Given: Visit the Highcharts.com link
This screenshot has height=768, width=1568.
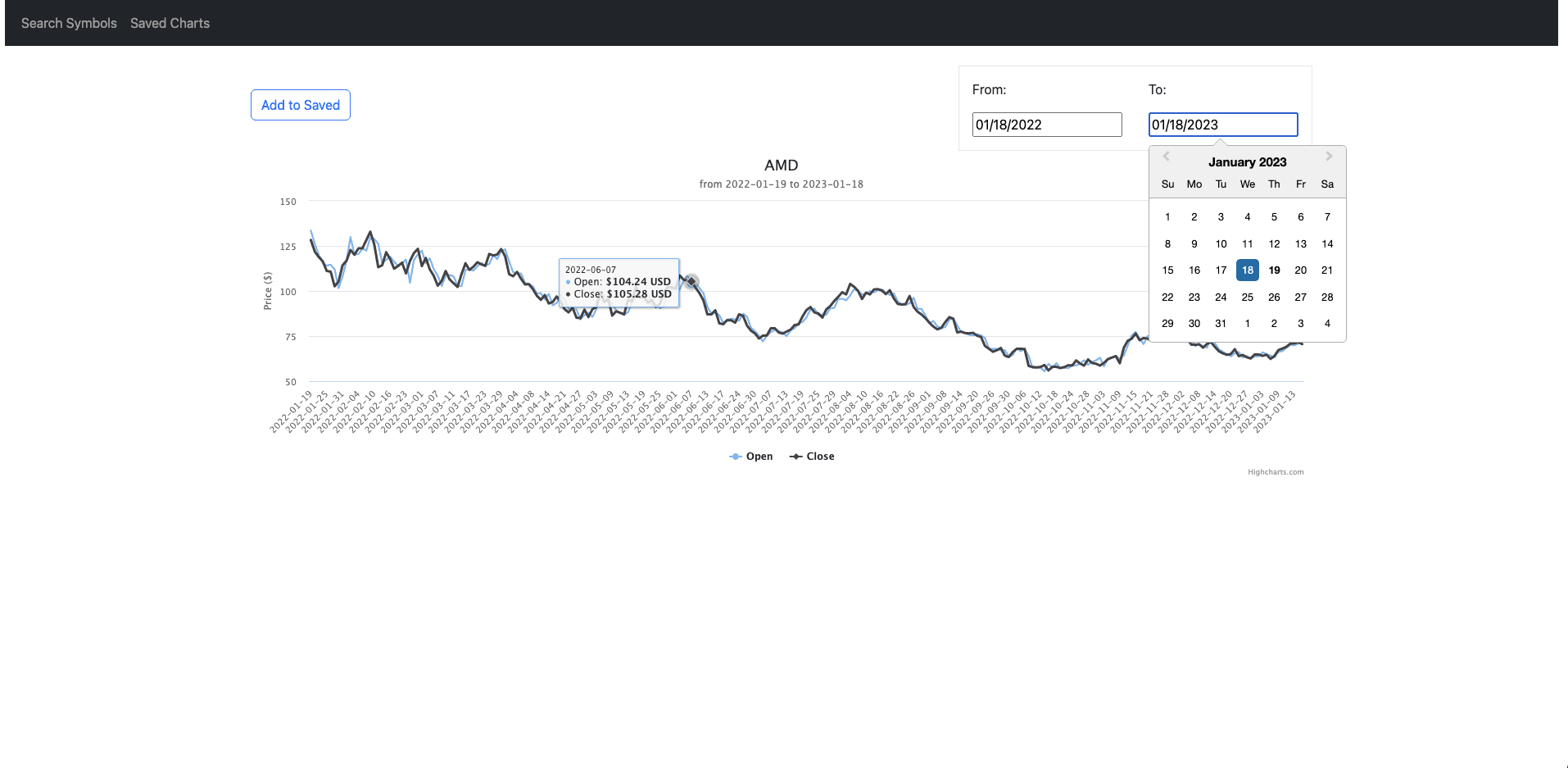Looking at the screenshot, I should click(1275, 471).
